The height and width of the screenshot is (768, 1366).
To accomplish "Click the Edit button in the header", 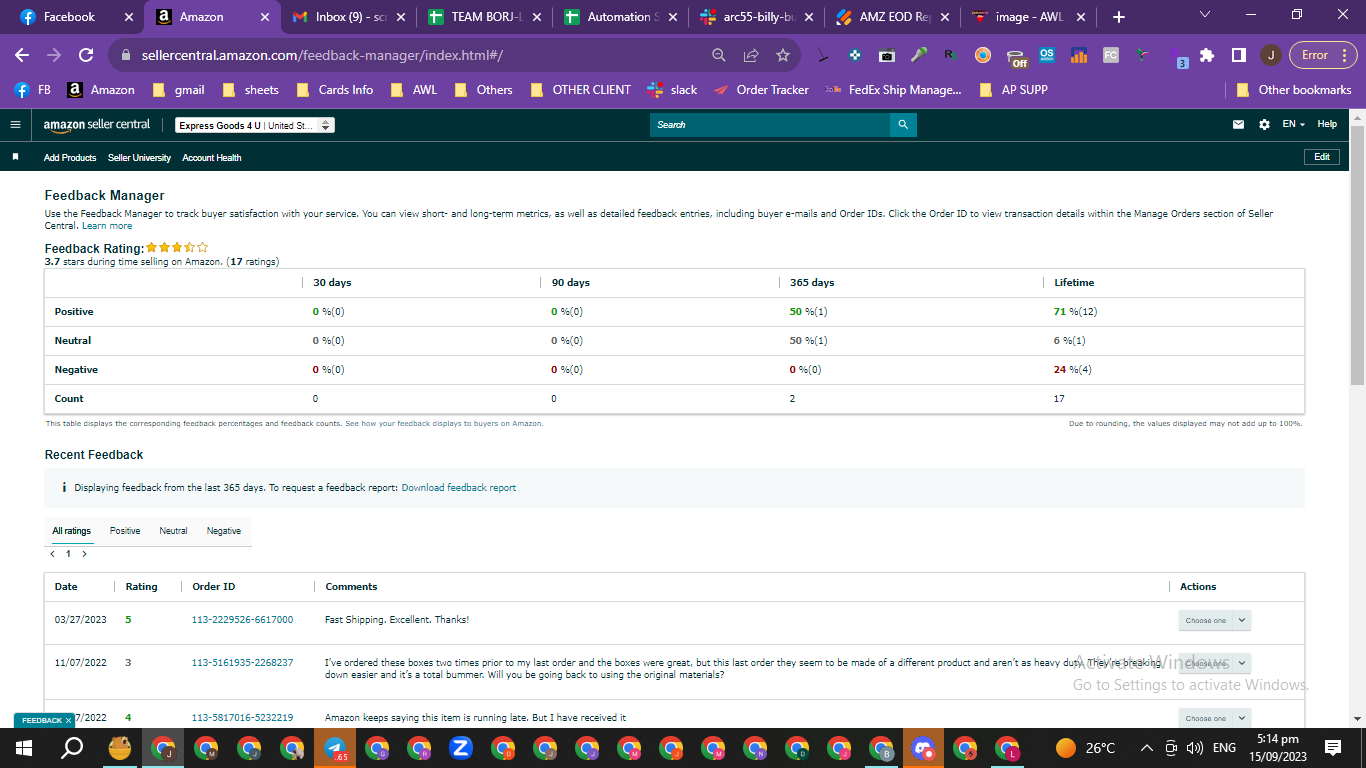I will (x=1322, y=157).
